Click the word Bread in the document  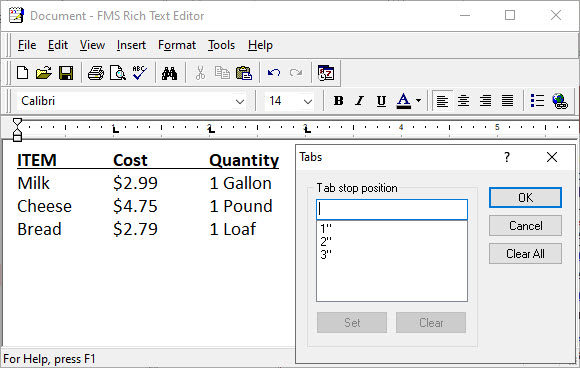[39, 229]
